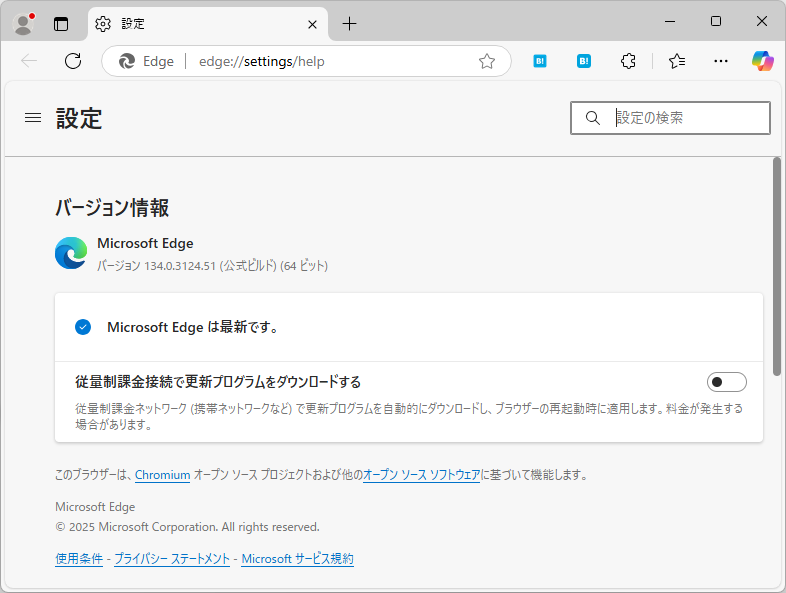Click the second Hatena B! extension icon

click(x=584, y=61)
